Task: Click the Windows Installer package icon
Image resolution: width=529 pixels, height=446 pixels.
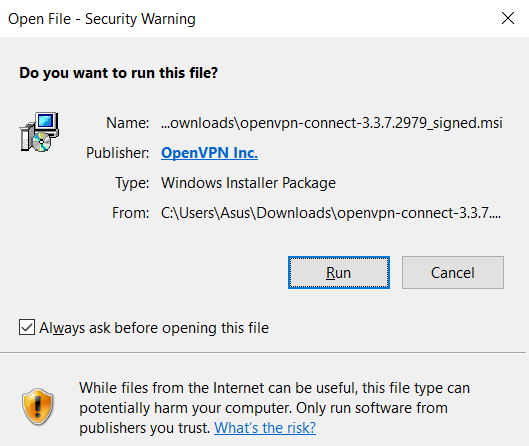Action: [x=39, y=132]
